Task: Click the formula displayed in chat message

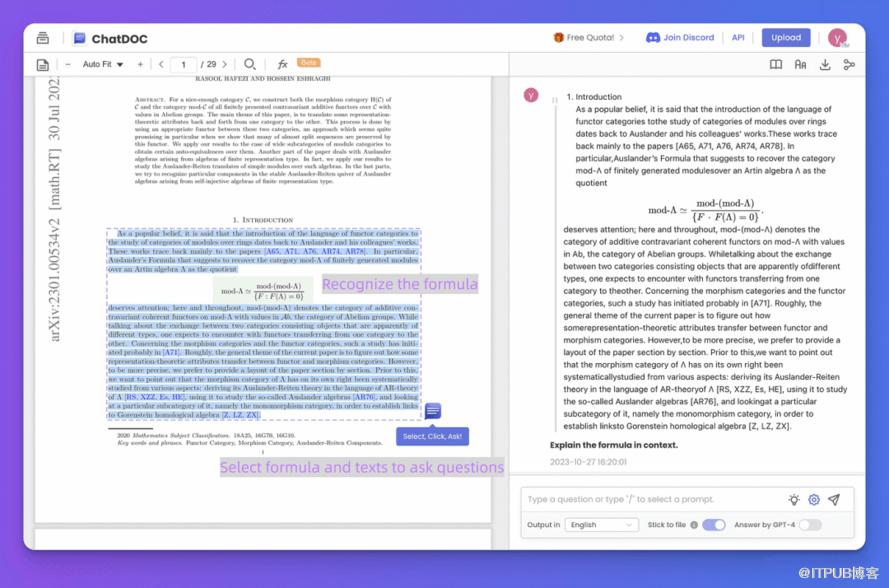Action: (705, 210)
